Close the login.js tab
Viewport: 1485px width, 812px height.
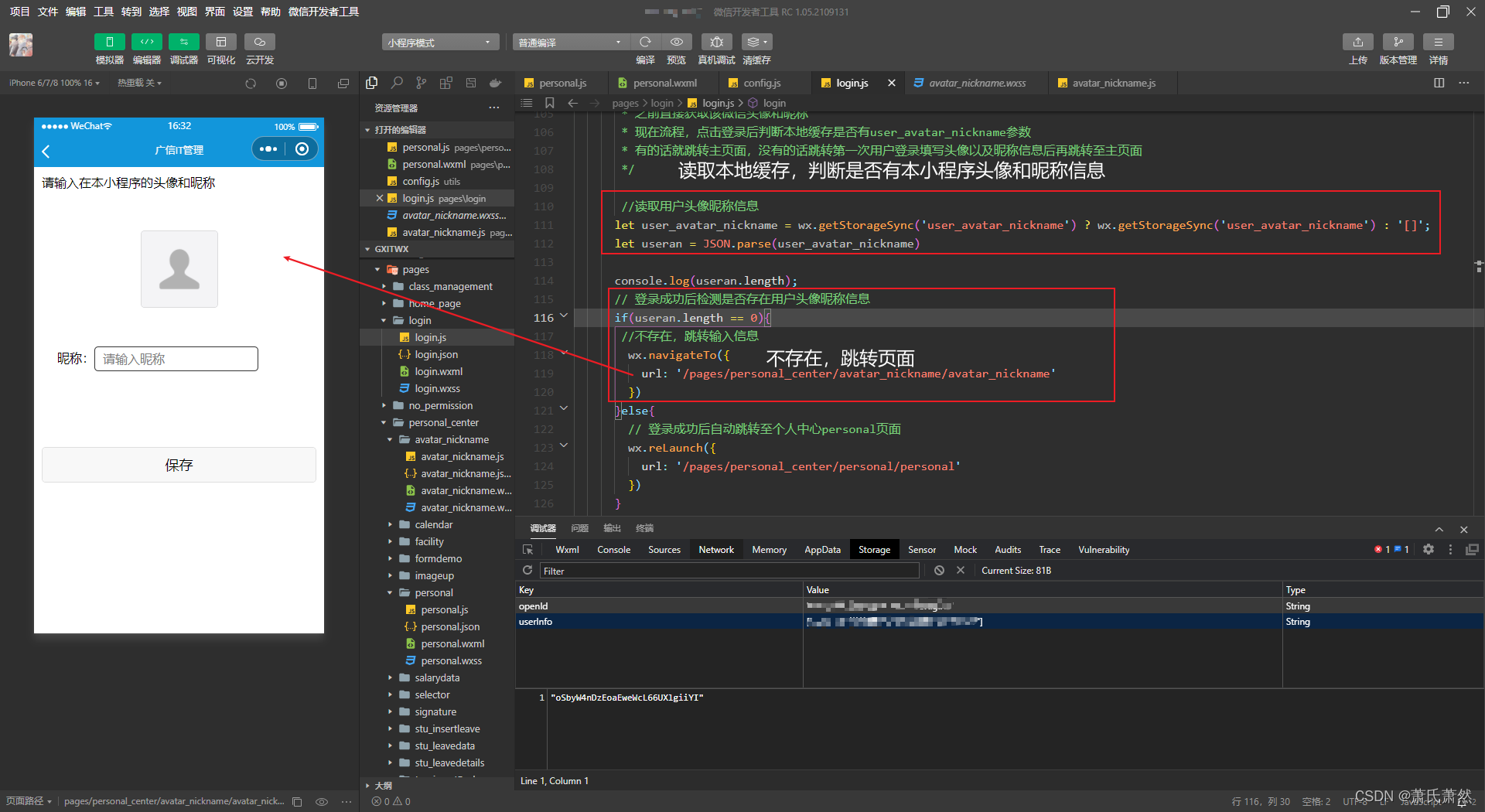coord(891,83)
